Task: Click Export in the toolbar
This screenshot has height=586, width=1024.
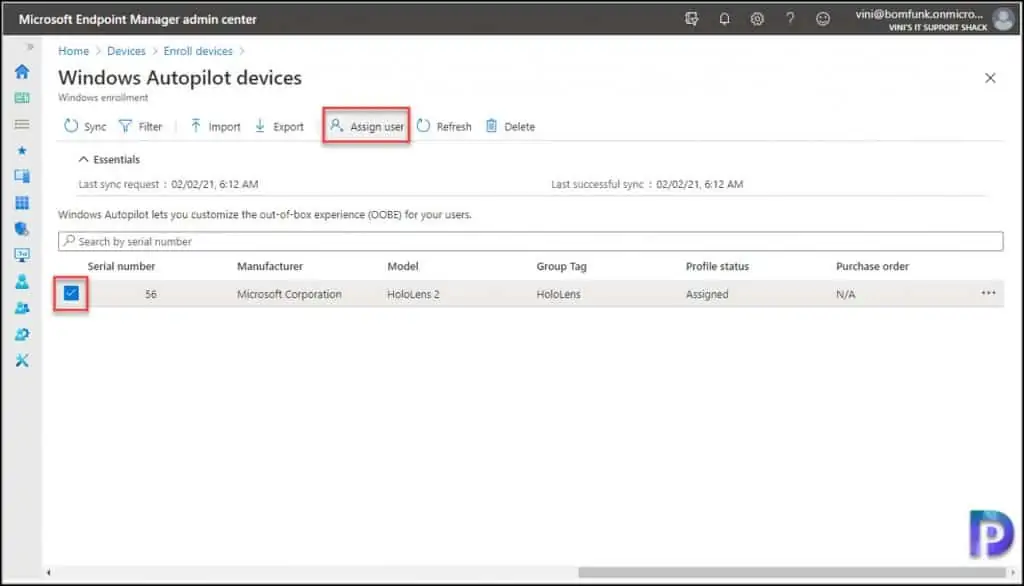Action: 279,126
